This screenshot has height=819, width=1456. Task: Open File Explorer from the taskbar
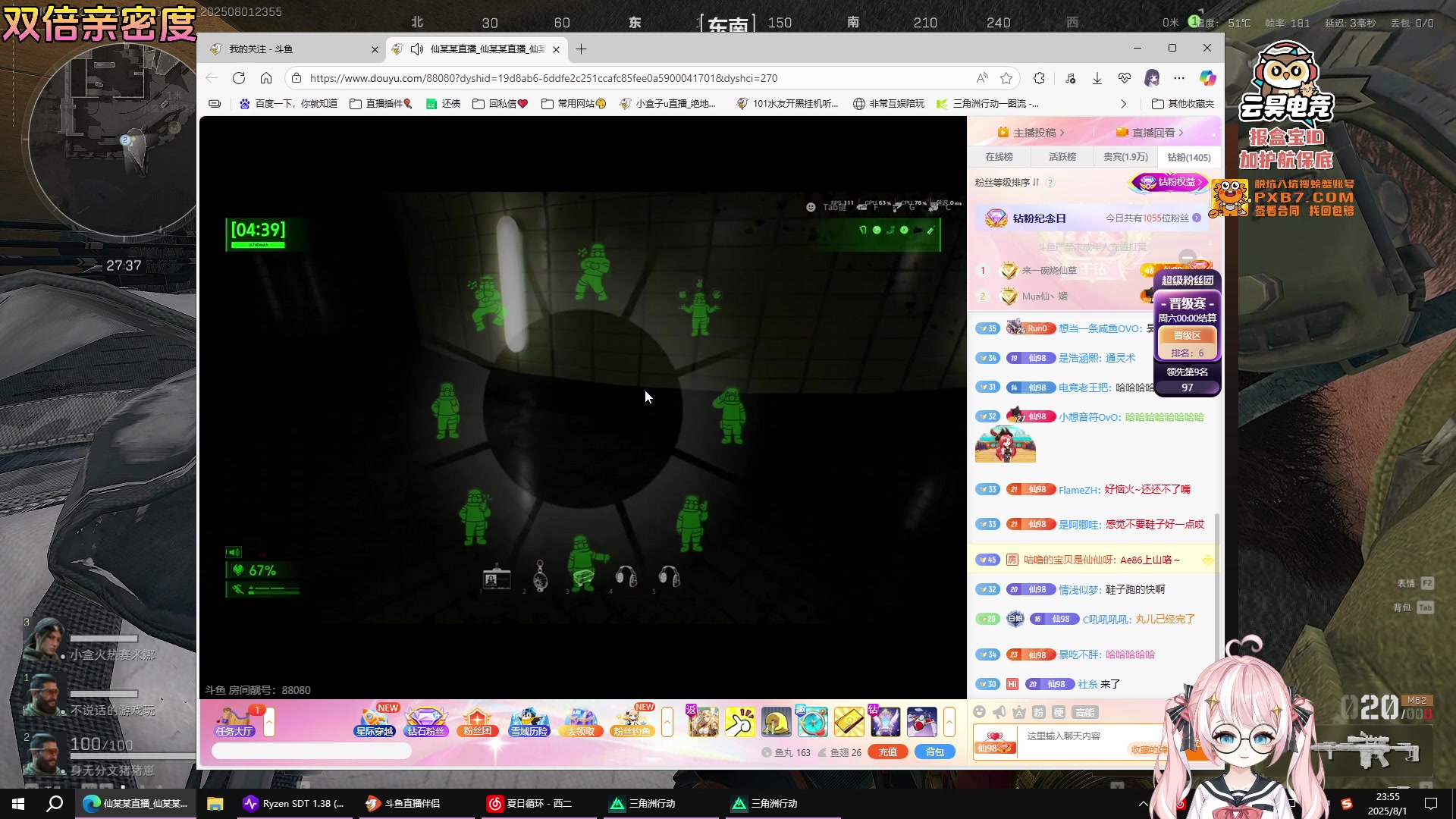[215, 804]
